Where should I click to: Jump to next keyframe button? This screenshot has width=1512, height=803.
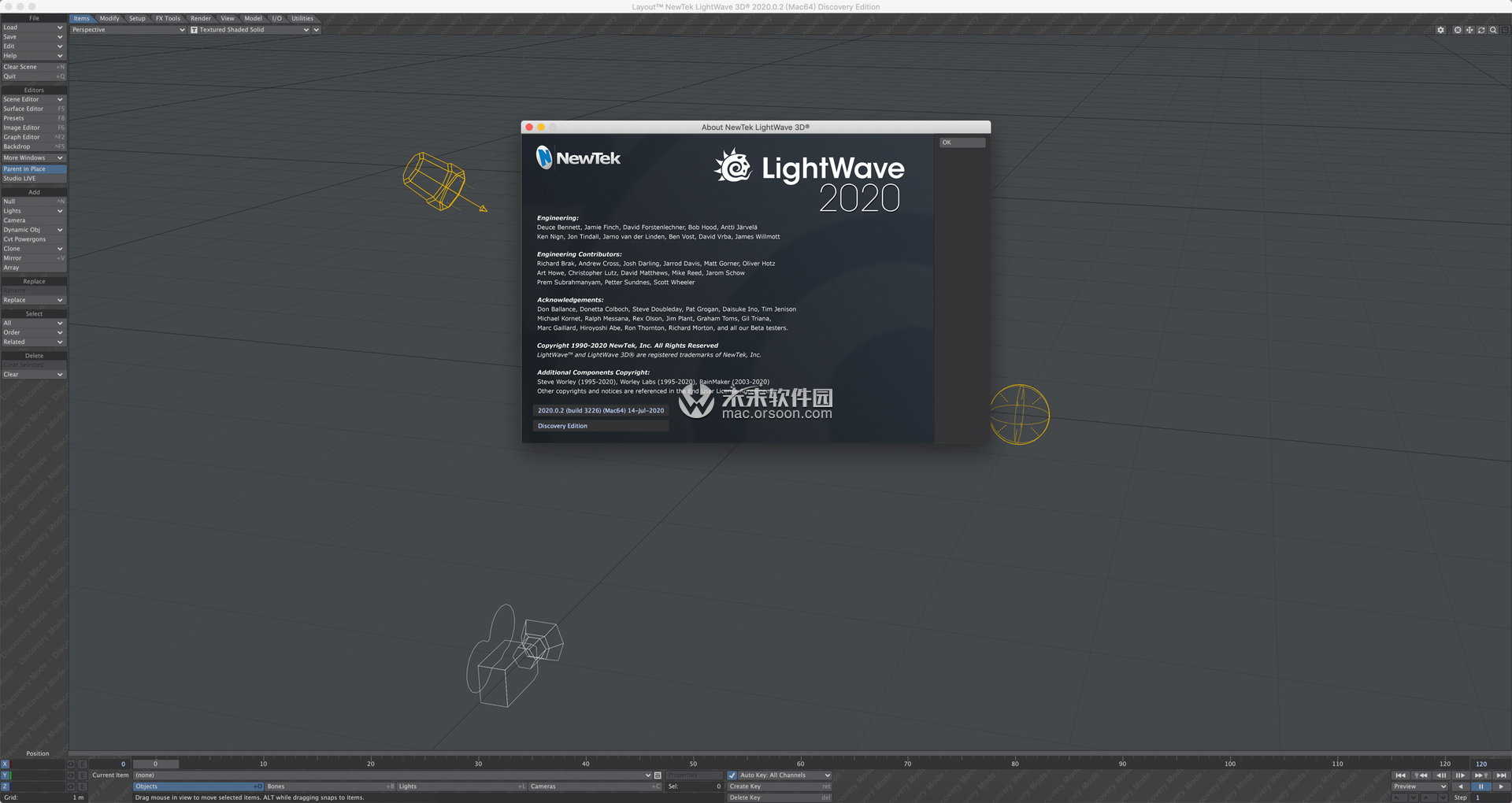1481,775
